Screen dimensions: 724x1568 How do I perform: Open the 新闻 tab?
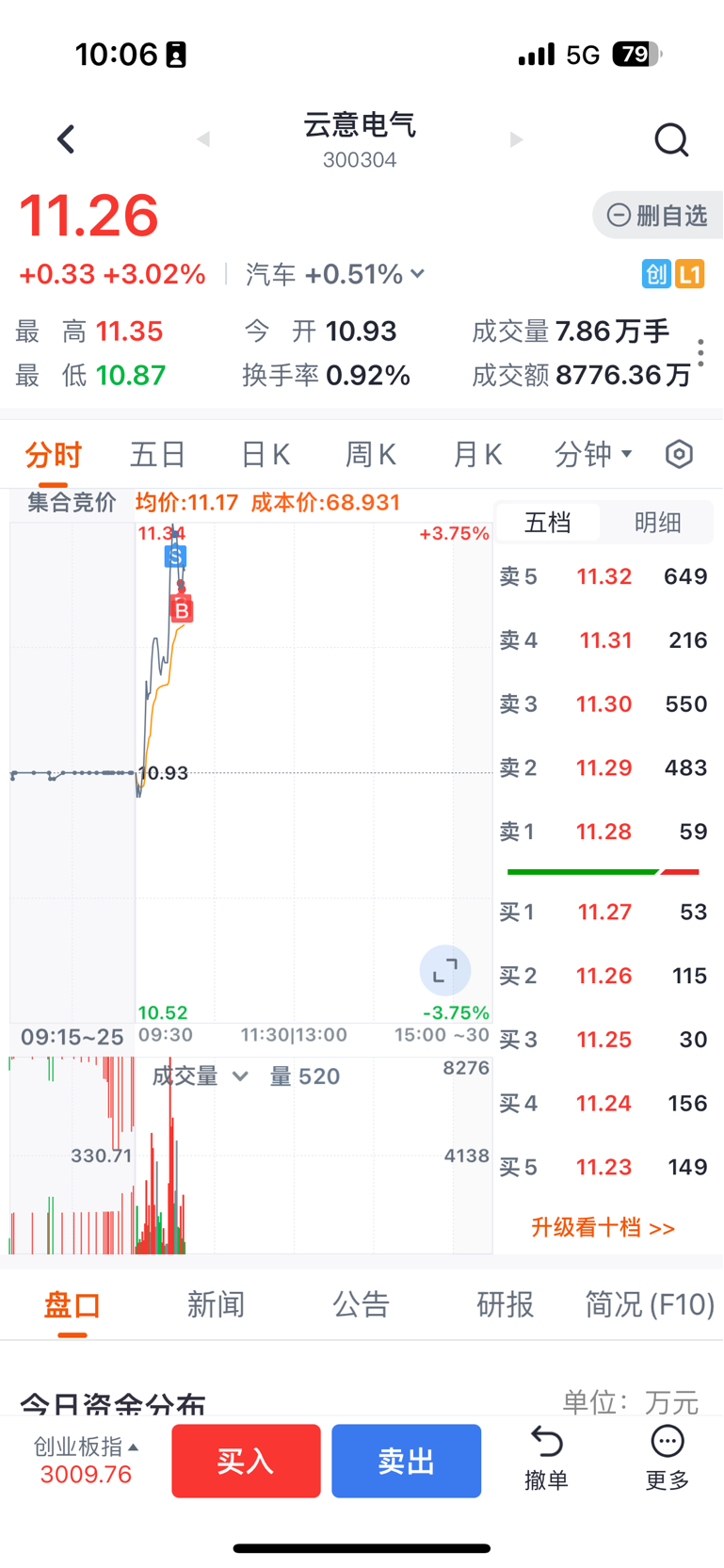pos(216,1305)
